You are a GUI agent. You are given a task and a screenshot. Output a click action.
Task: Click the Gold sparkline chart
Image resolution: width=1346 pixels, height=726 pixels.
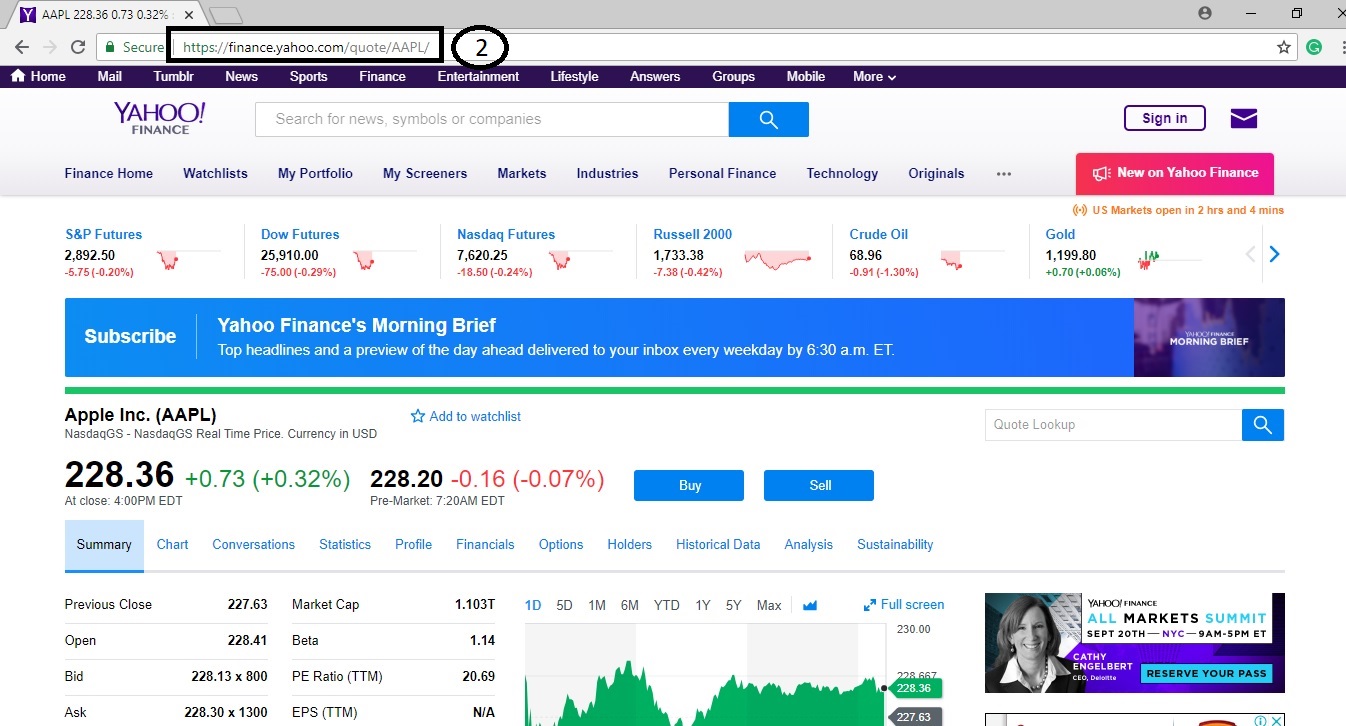coord(1170,258)
